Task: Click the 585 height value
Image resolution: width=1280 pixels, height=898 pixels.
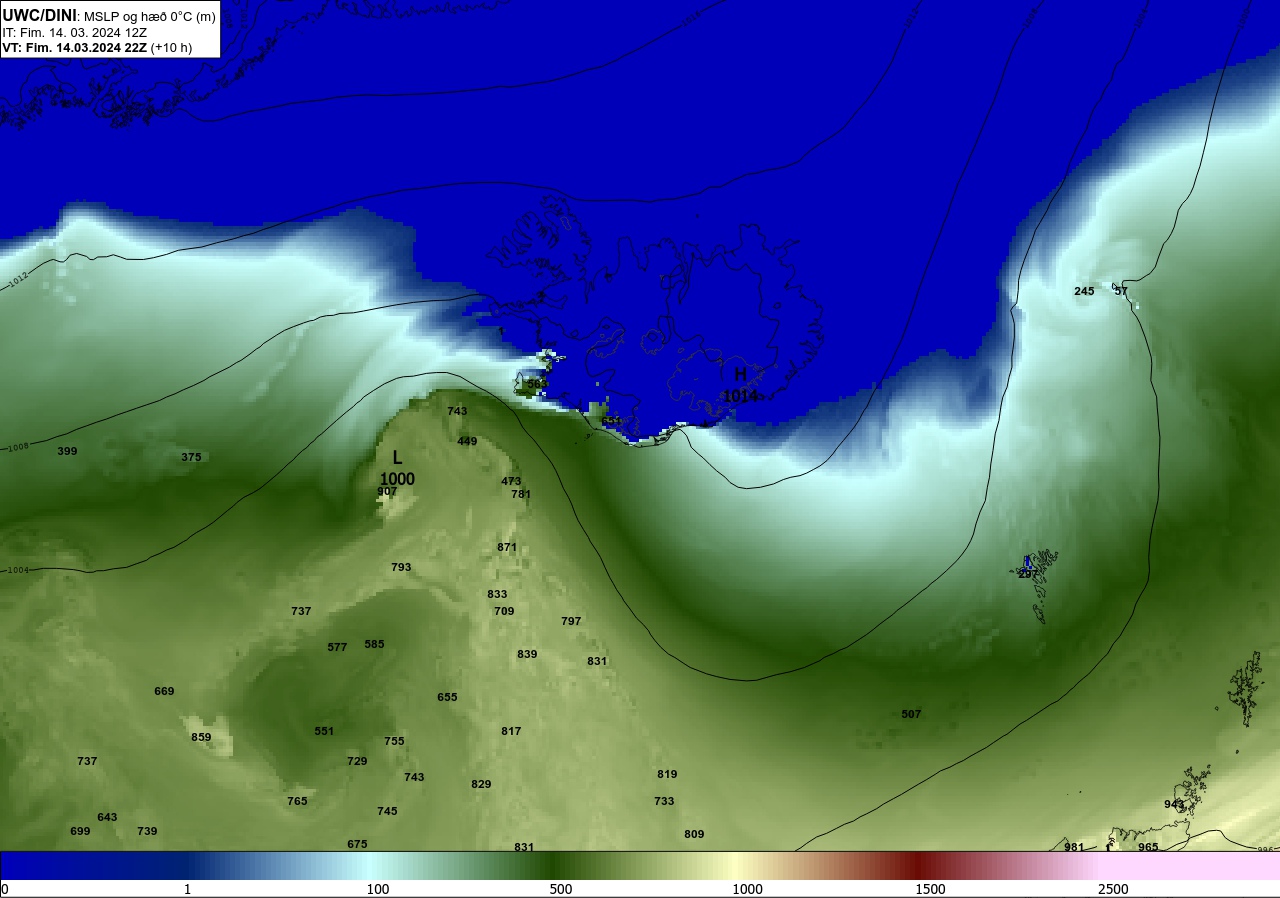Action: point(374,644)
